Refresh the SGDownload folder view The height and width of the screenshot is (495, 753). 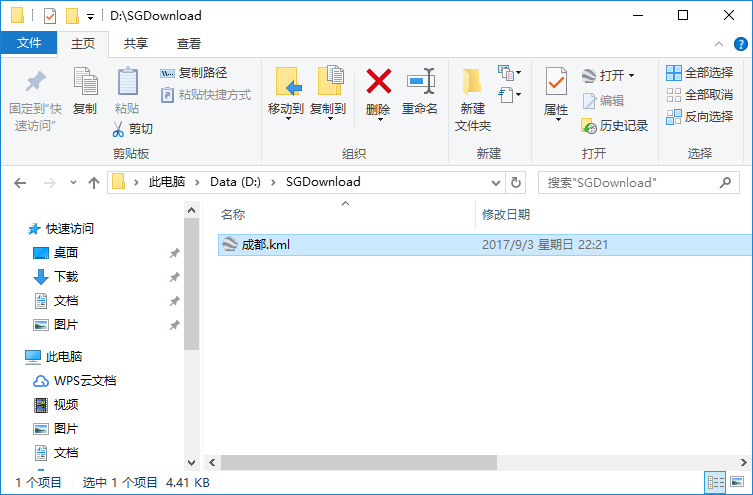[x=516, y=182]
